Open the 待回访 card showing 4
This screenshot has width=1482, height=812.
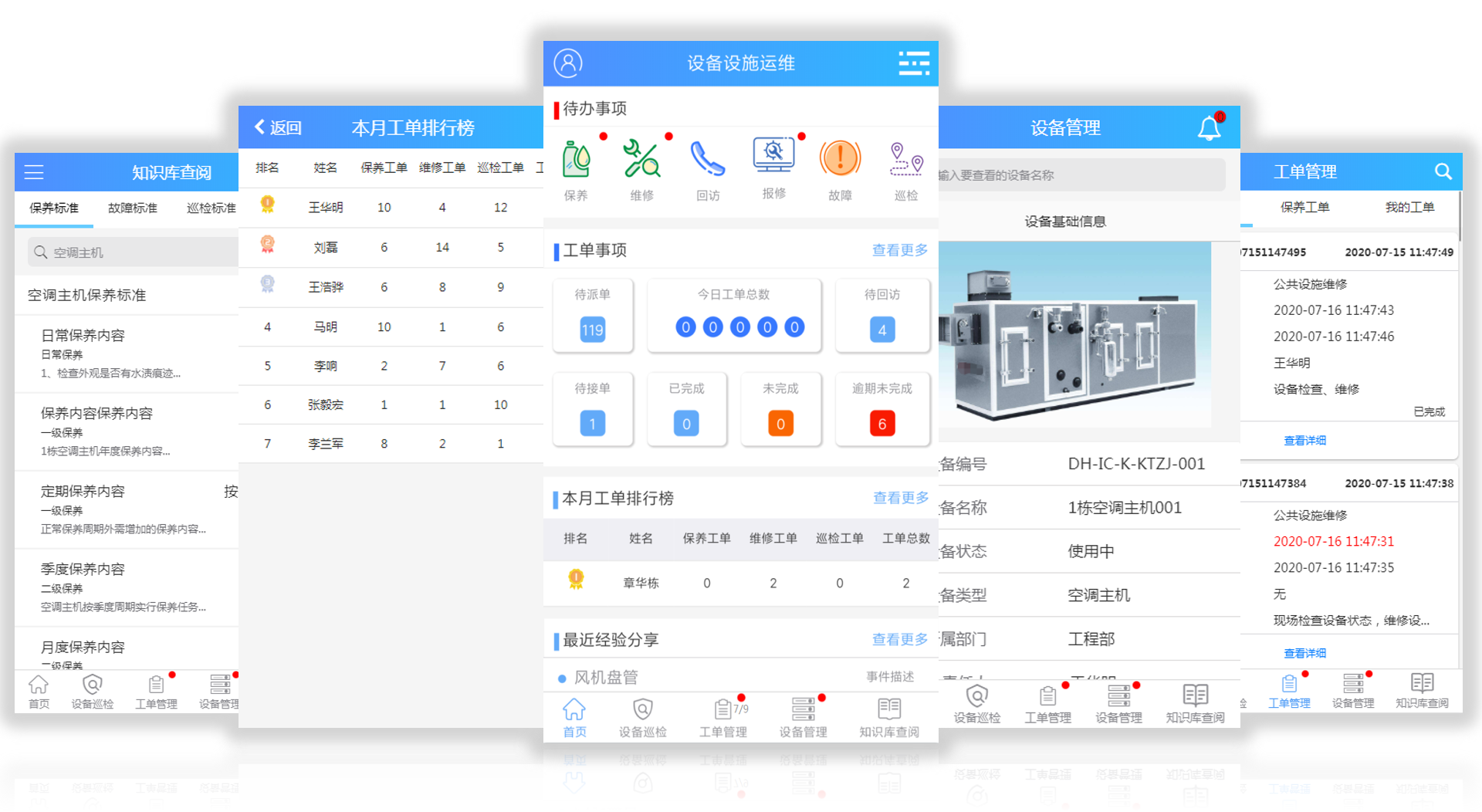coord(882,316)
